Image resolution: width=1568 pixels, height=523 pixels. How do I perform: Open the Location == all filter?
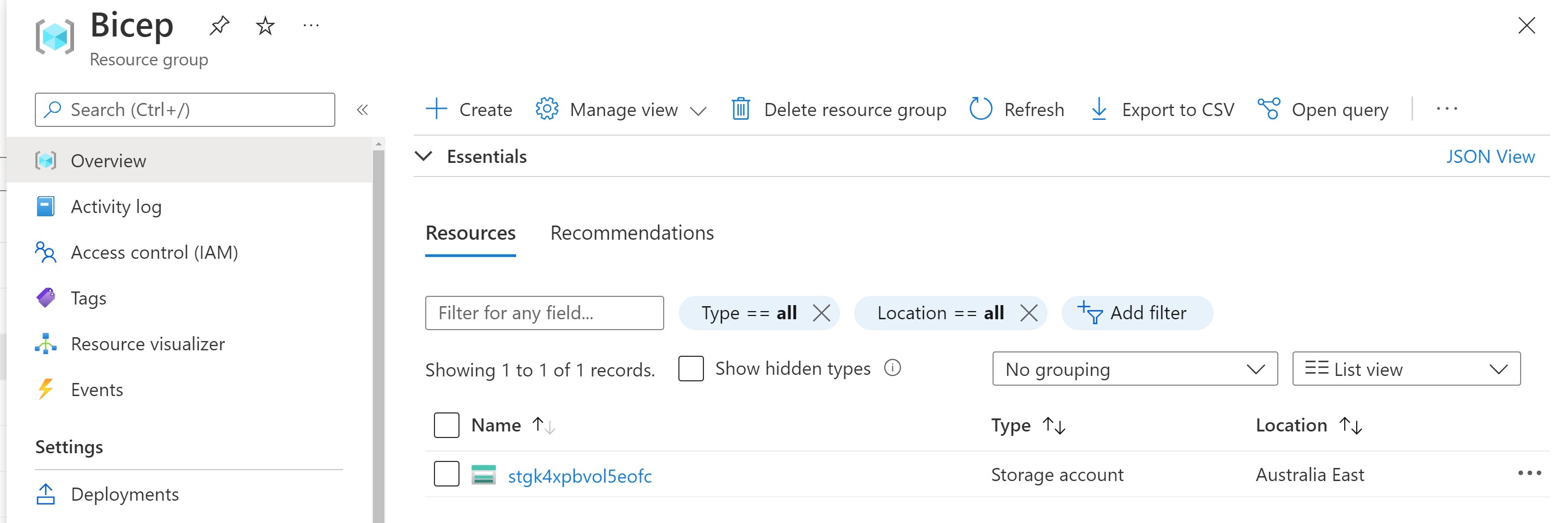940,313
